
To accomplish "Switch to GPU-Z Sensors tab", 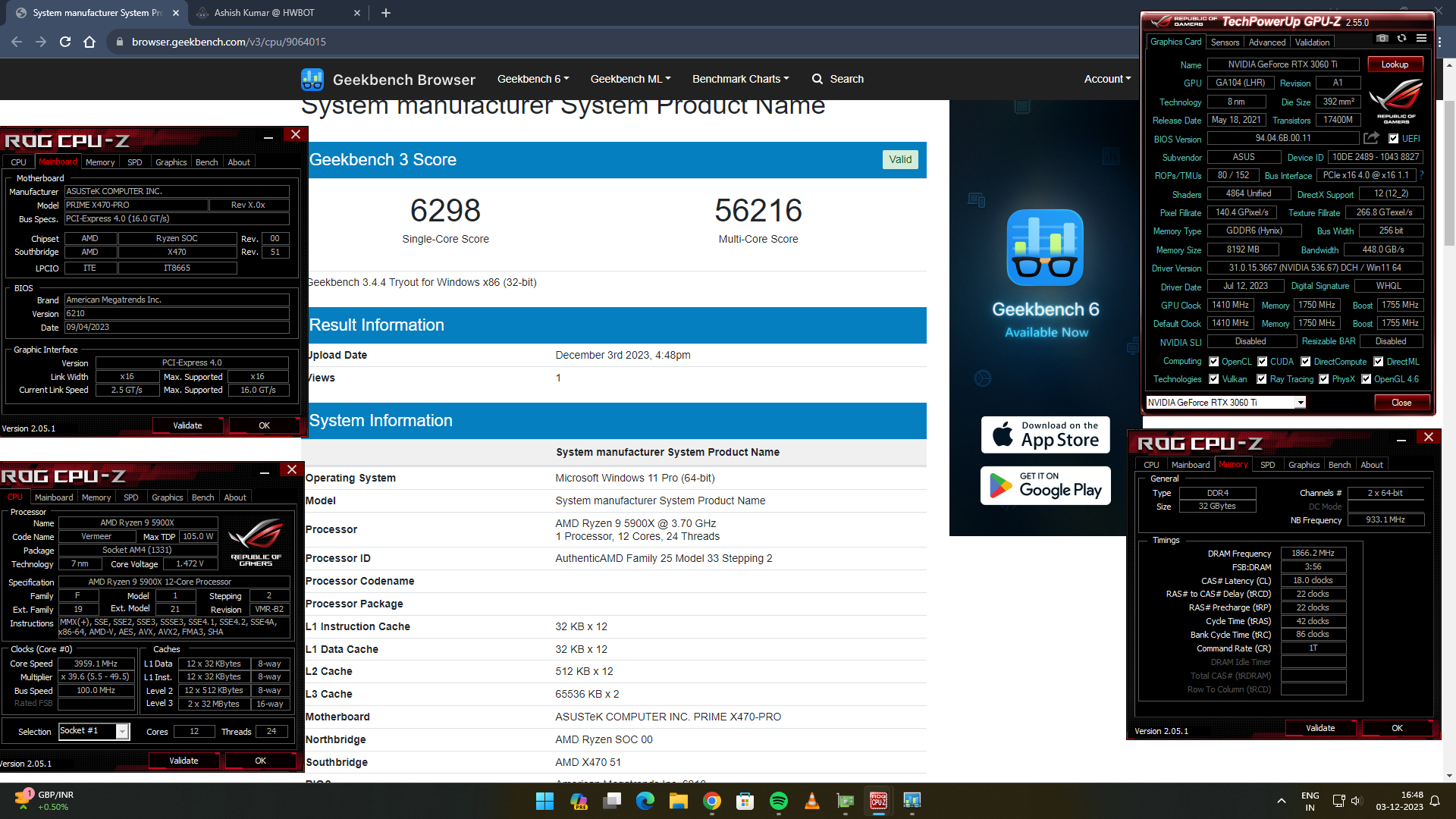I will pyautogui.click(x=1225, y=42).
